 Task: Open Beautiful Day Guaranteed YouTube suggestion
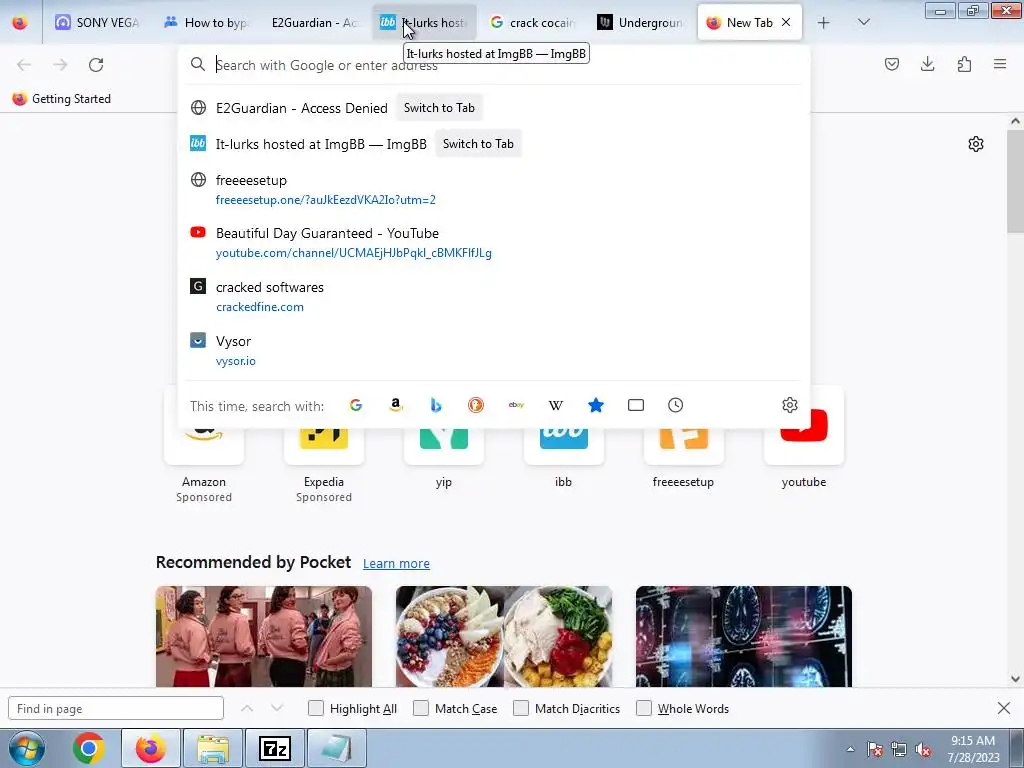pos(494,242)
